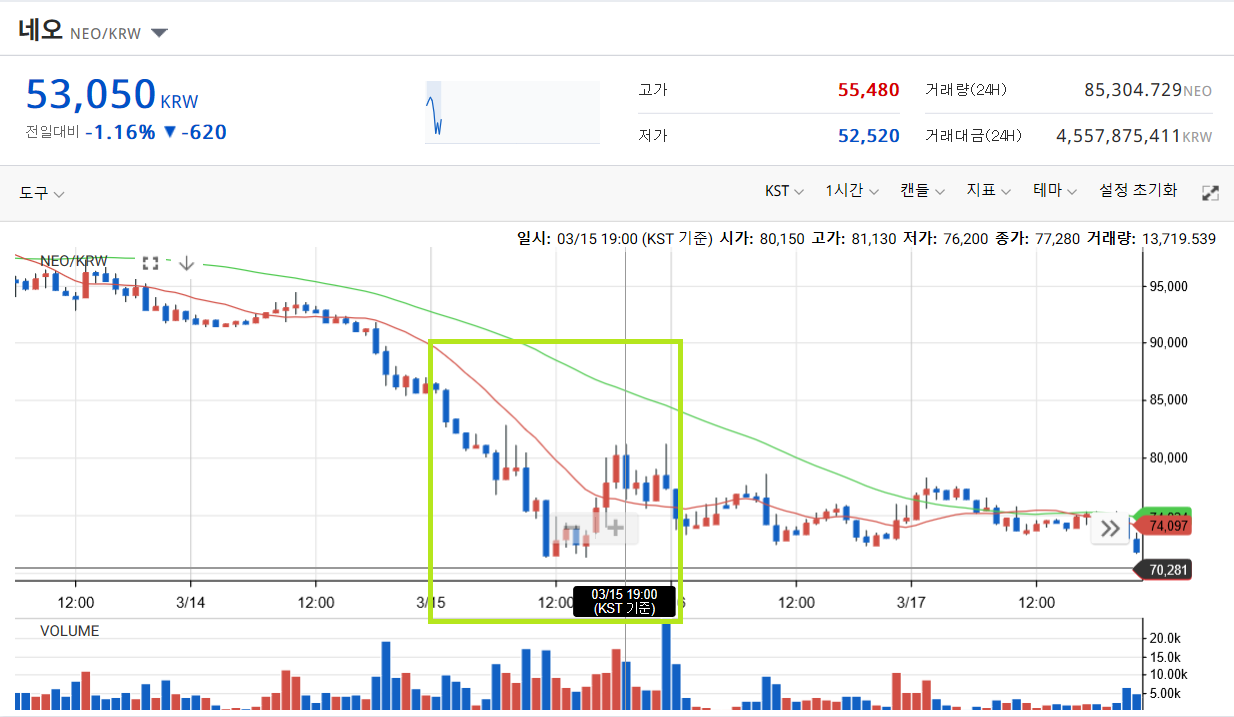Expand the NEO/KRW pair selector at the top
The height and width of the screenshot is (717, 1234).
(x=159, y=31)
